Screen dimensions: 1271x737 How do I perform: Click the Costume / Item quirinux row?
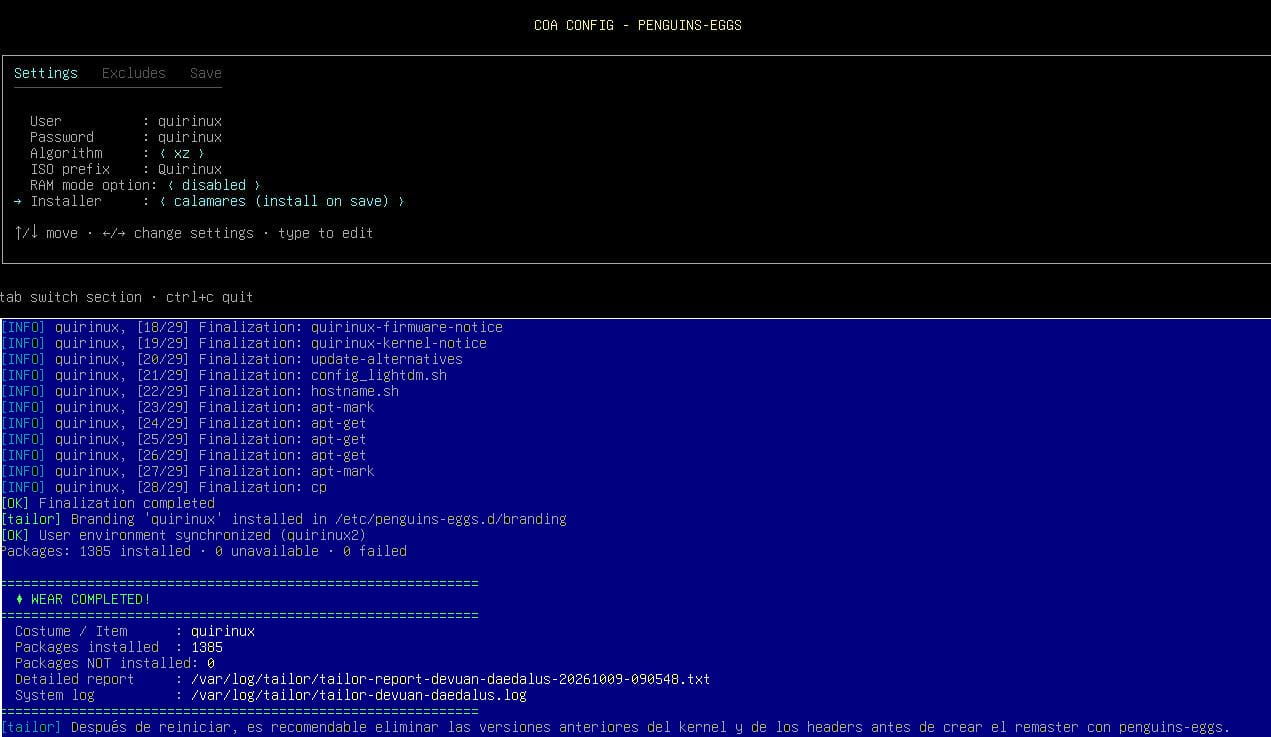pyautogui.click(x=135, y=631)
